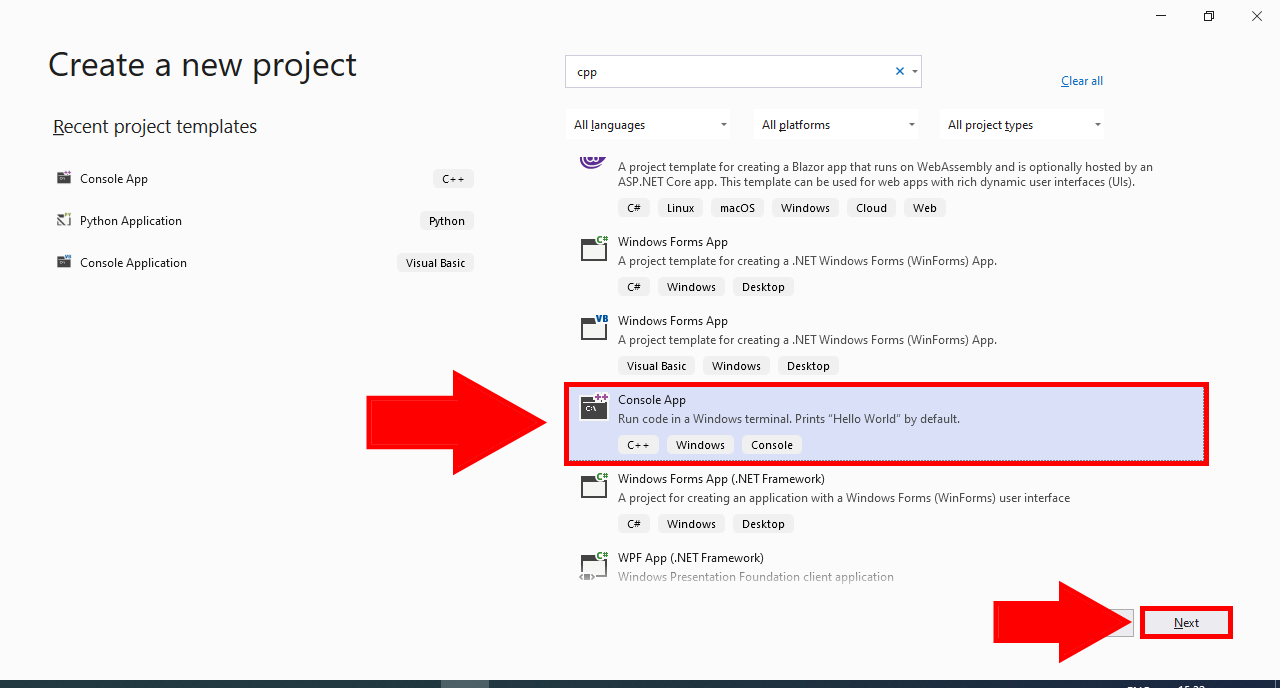Click the Cloud tag on Blazor template
The height and width of the screenshot is (688, 1280).
pyautogui.click(x=871, y=208)
